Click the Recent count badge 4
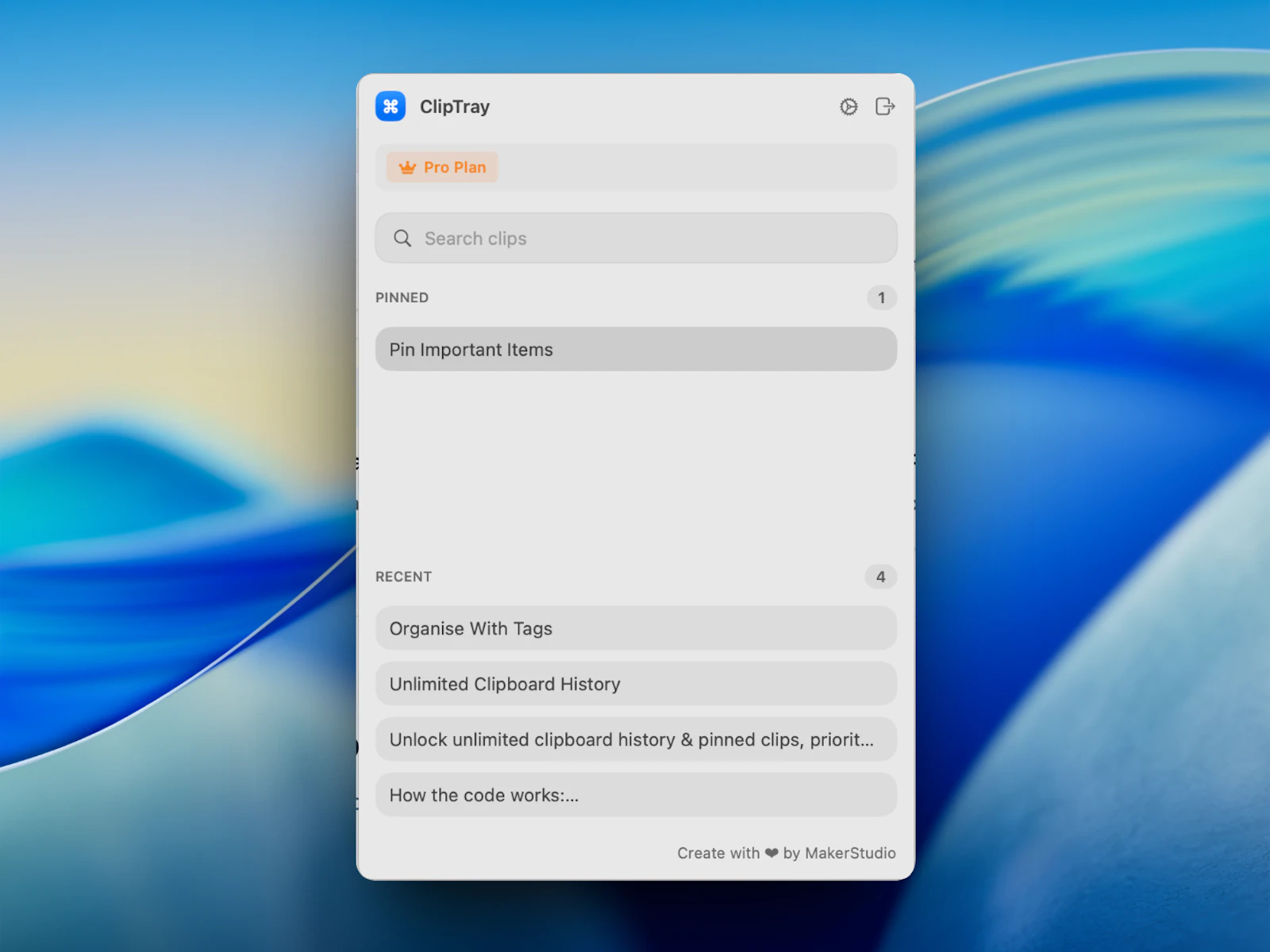1270x952 pixels. point(880,577)
